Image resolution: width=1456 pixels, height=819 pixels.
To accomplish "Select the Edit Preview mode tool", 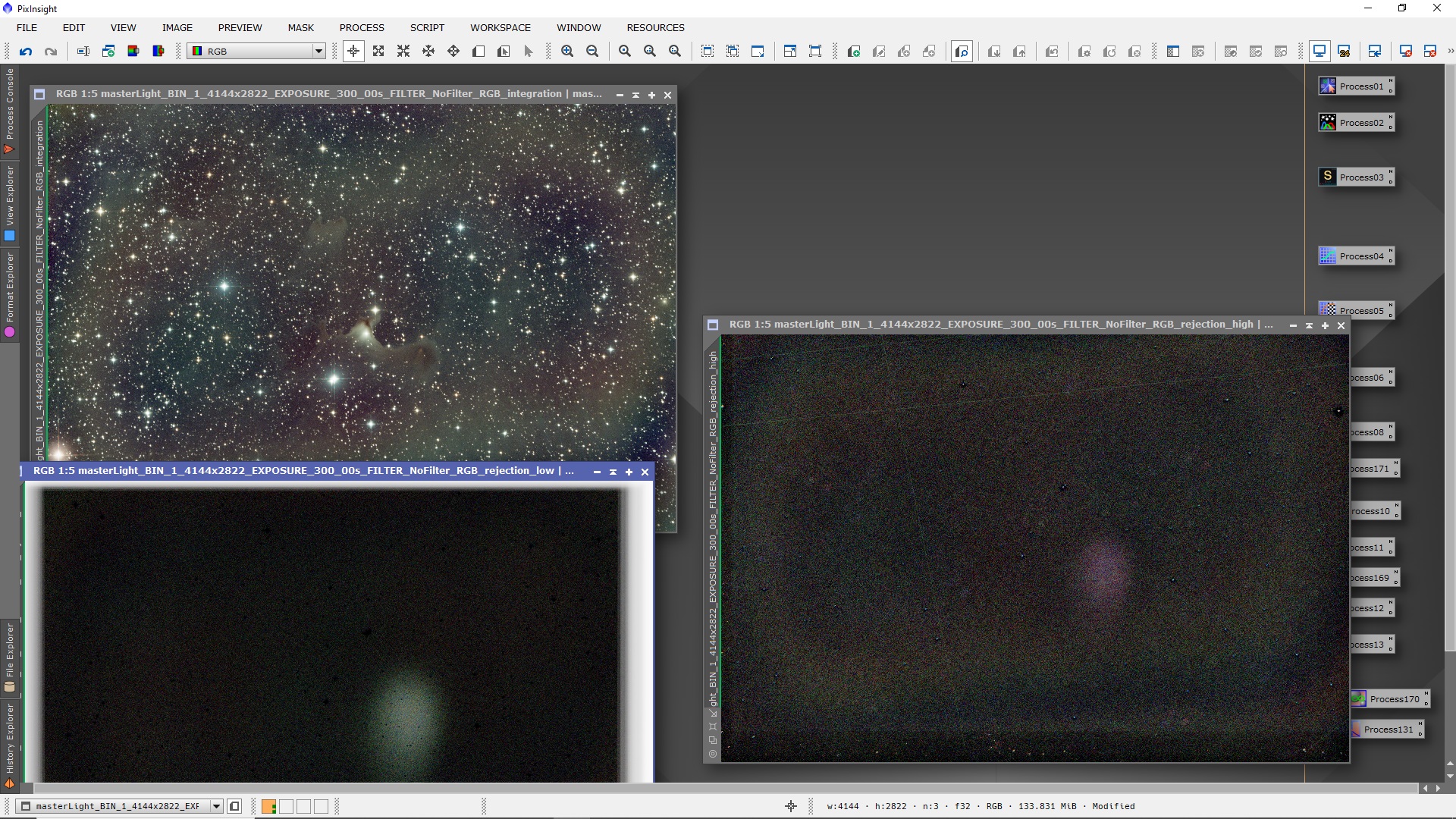I will 504,52.
